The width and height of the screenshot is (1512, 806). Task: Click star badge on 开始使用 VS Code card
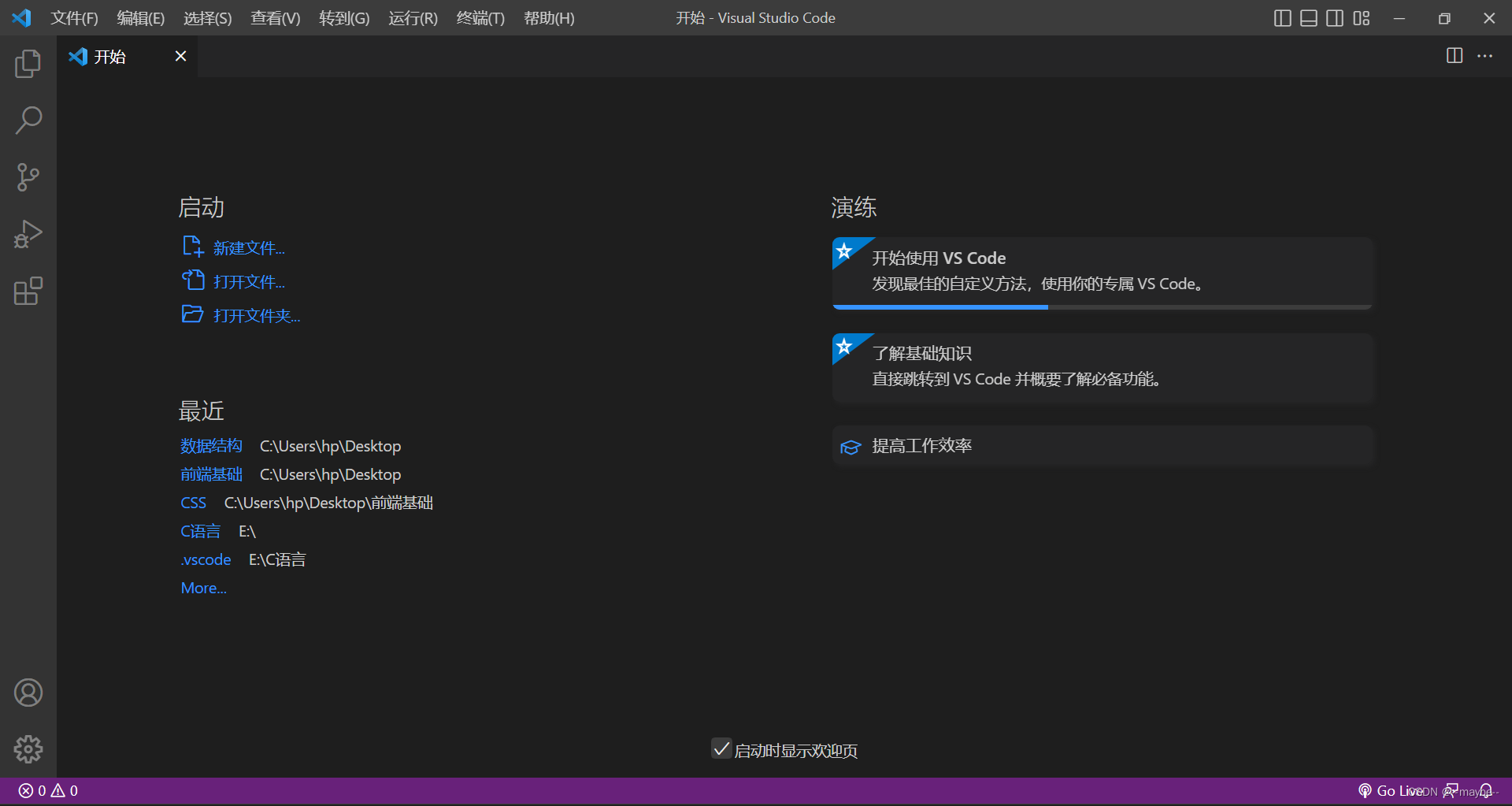tap(844, 251)
